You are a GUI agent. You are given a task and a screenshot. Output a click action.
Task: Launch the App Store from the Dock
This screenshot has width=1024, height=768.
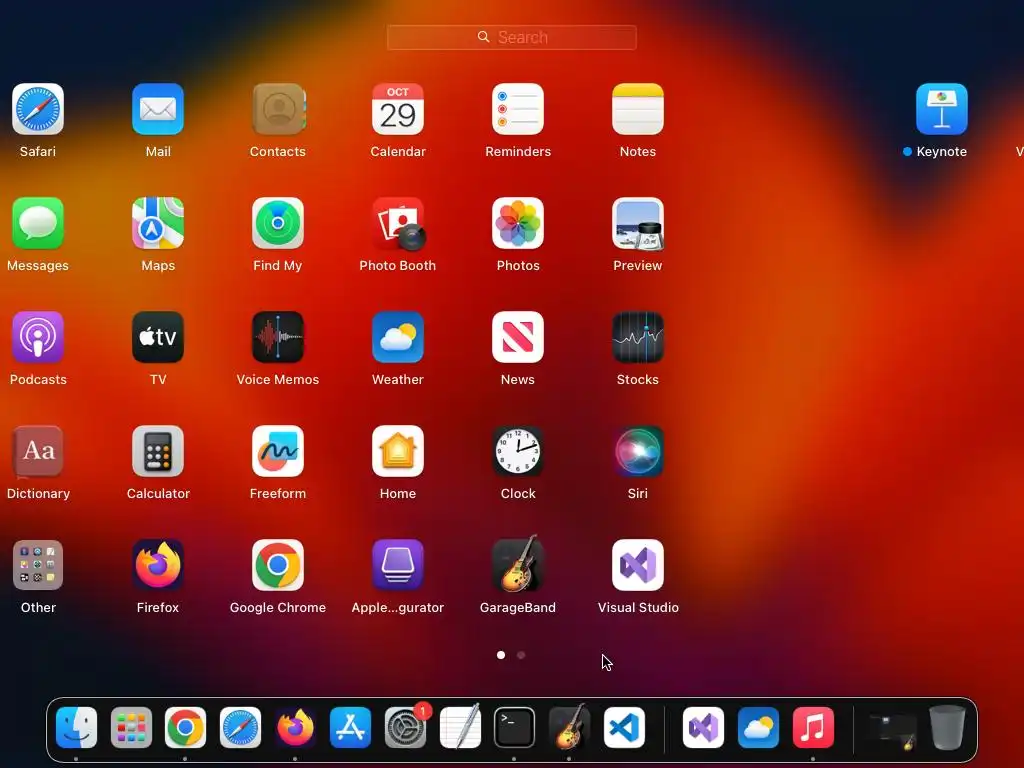[x=350, y=728]
